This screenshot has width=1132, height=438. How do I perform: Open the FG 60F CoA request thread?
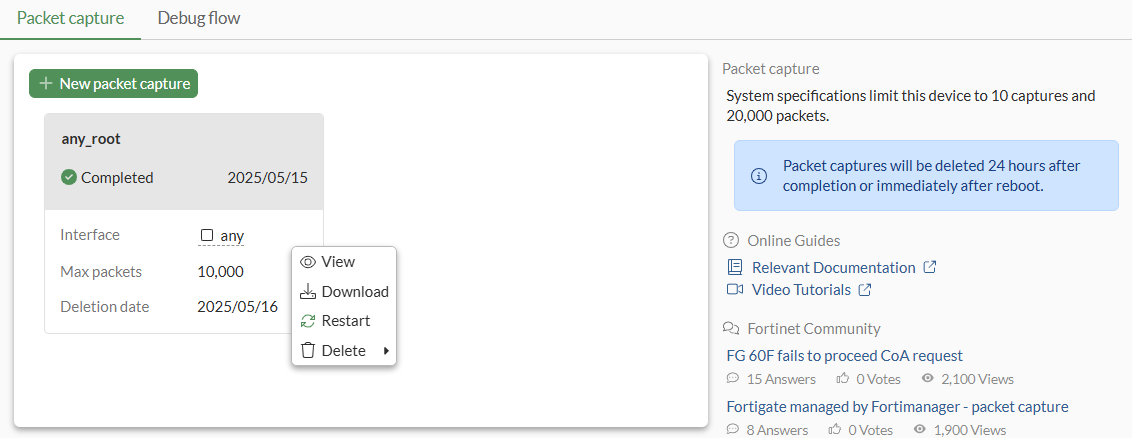pyautogui.click(x=844, y=356)
